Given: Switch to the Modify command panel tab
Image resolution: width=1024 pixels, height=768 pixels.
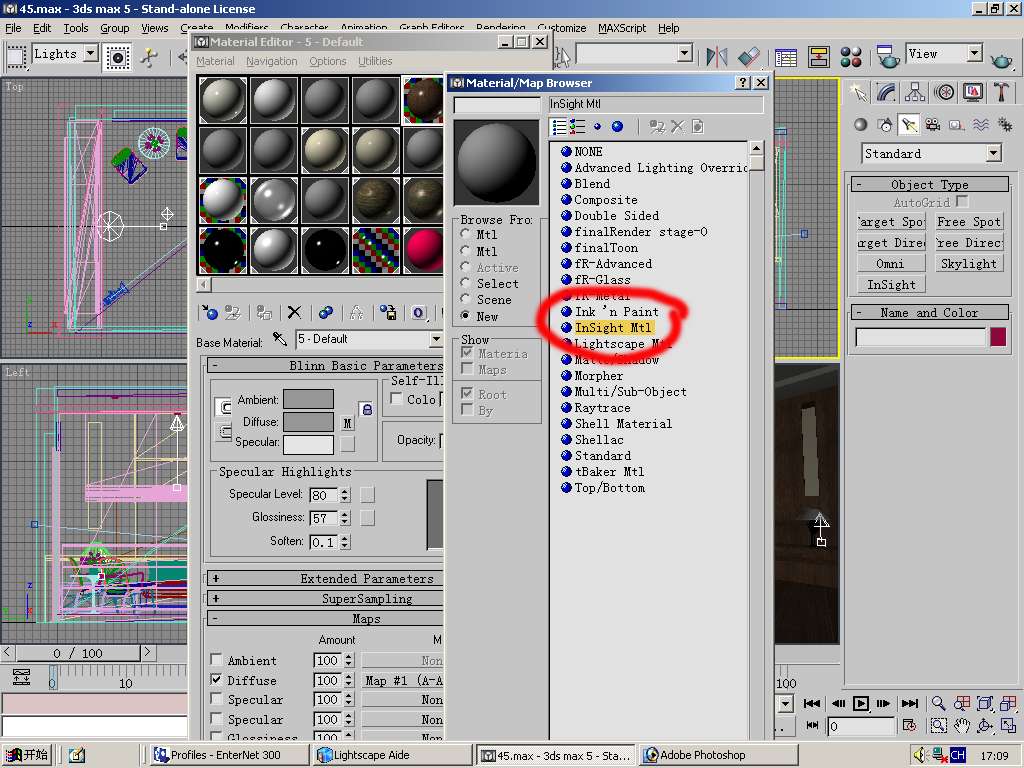Looking at the screenshot, I should point(886,92).
